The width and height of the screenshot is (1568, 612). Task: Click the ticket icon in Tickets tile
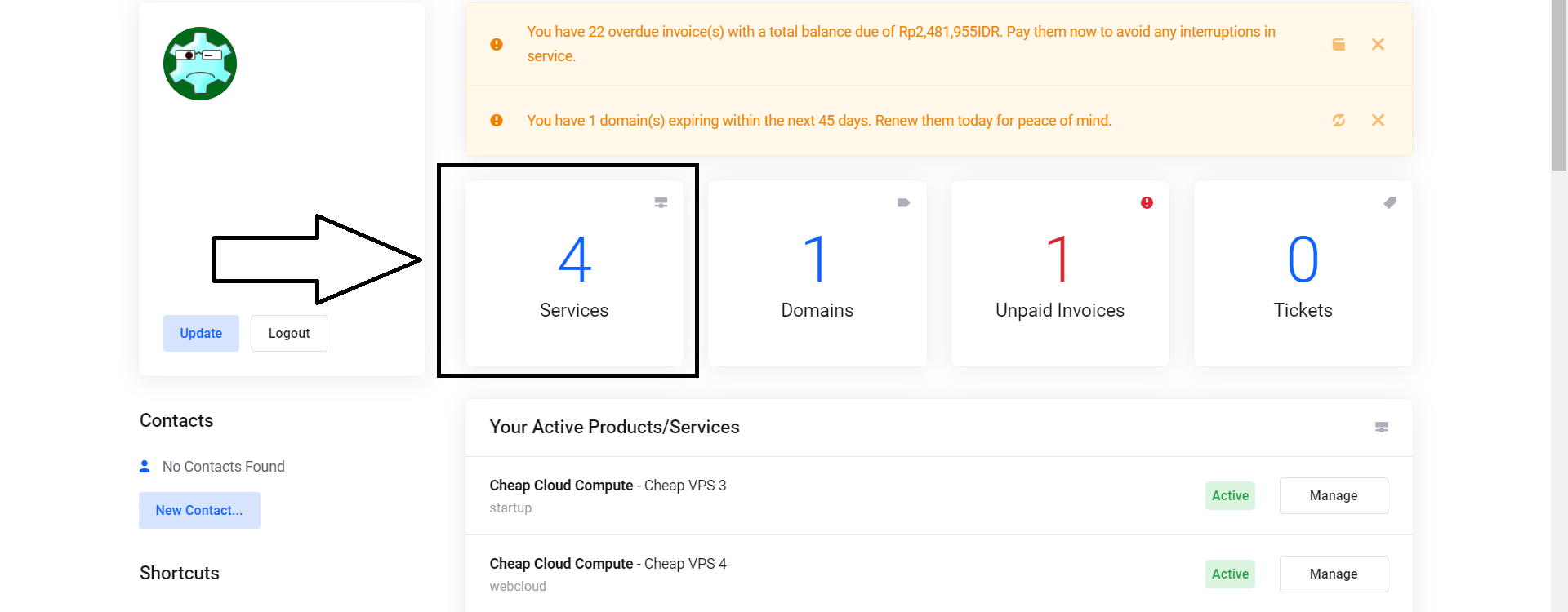(1390, 202)
